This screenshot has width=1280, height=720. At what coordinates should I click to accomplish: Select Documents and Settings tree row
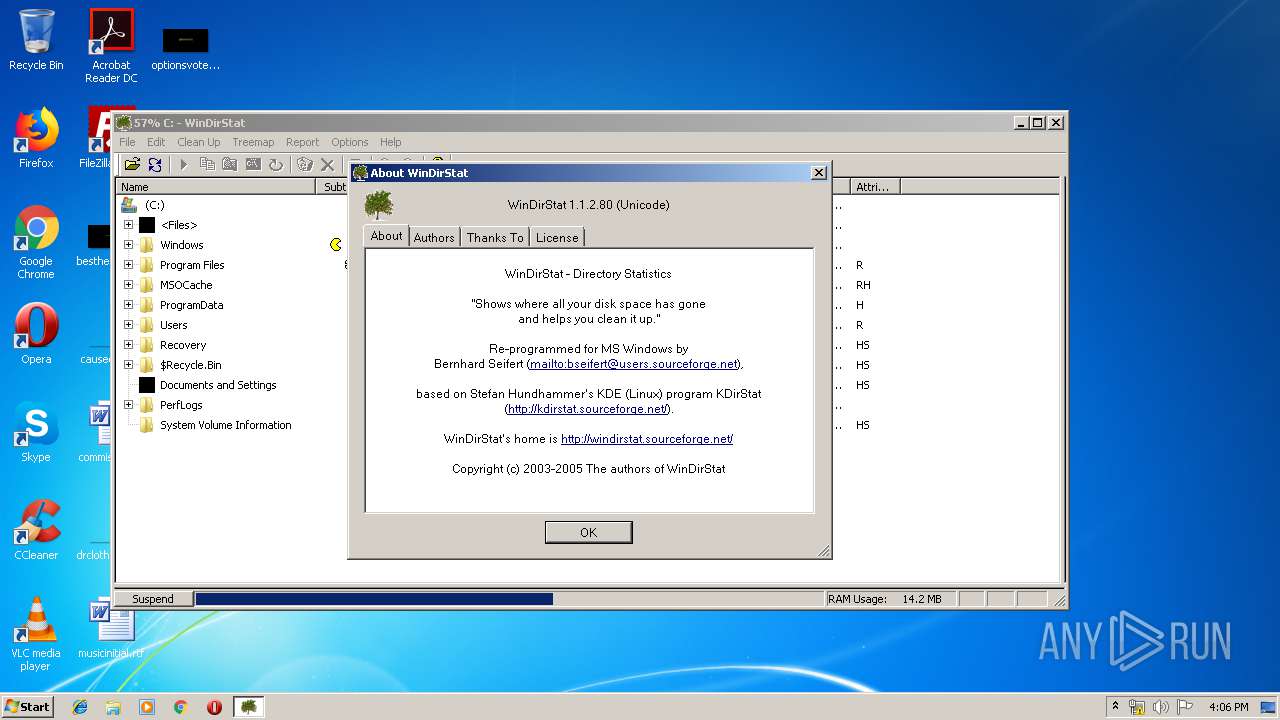(218, 385)
